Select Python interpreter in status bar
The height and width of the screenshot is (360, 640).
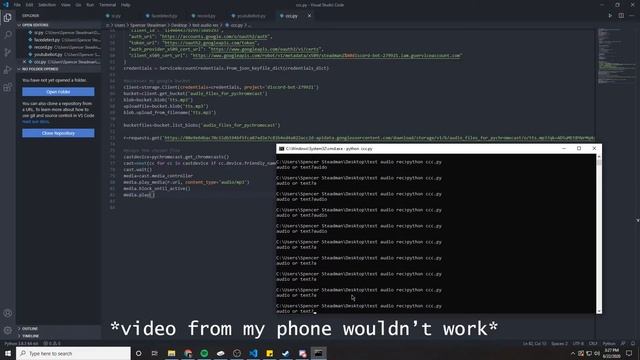[x=21, y=344]
